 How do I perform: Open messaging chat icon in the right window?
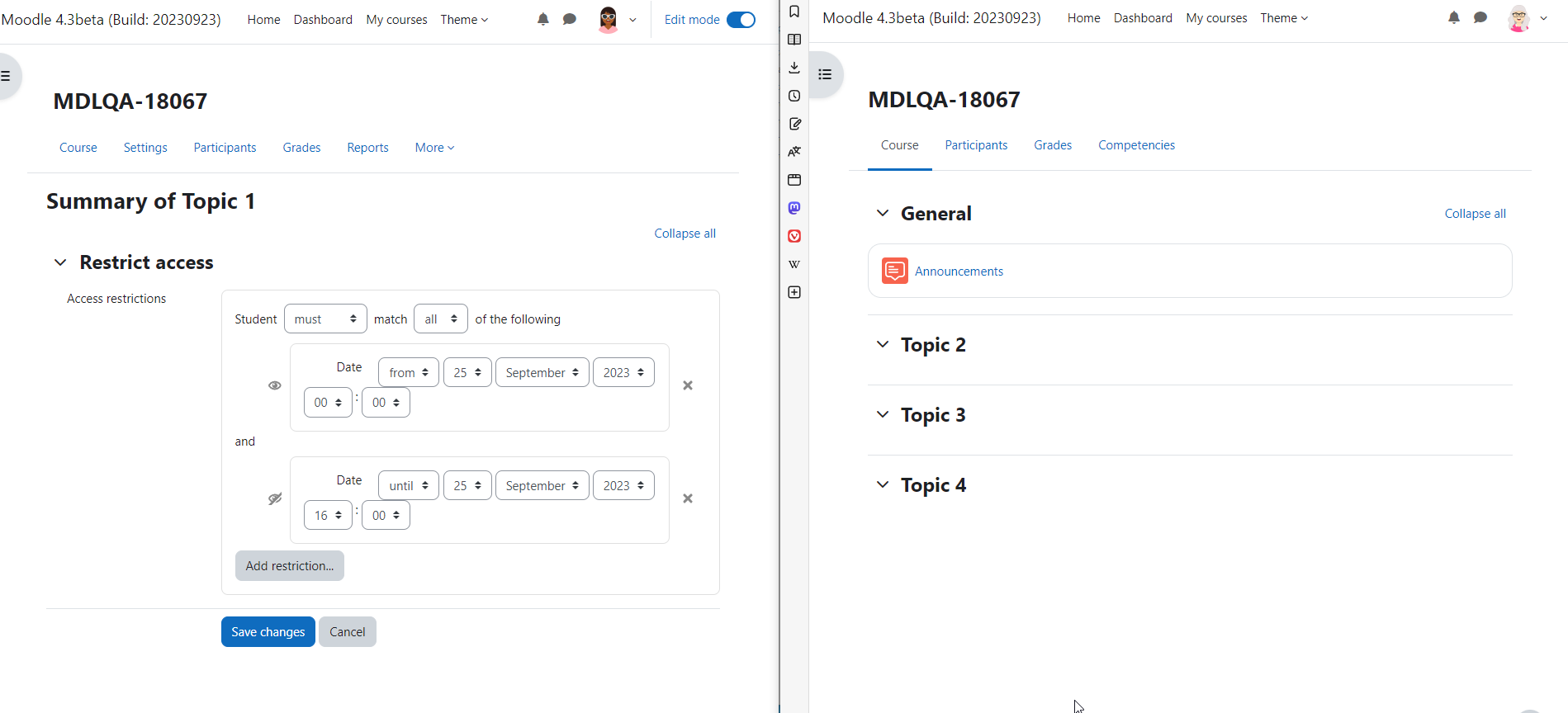[x=1480, y=17]
